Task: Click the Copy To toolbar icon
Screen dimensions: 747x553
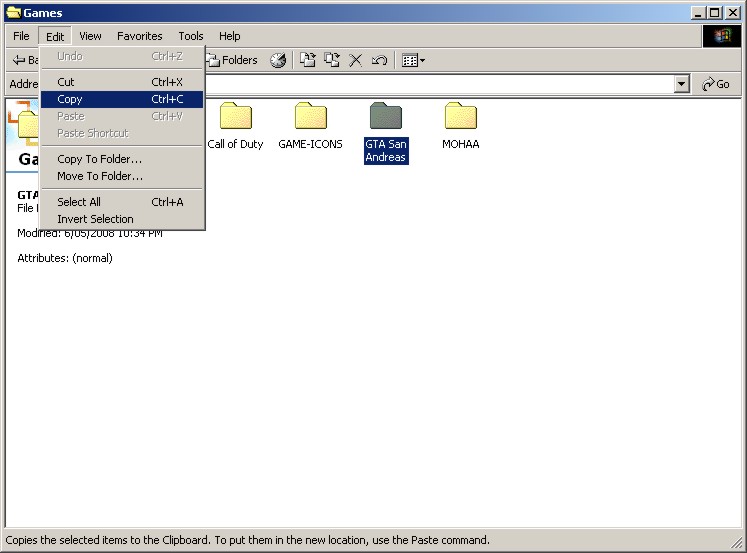Action: coord(332,60)
